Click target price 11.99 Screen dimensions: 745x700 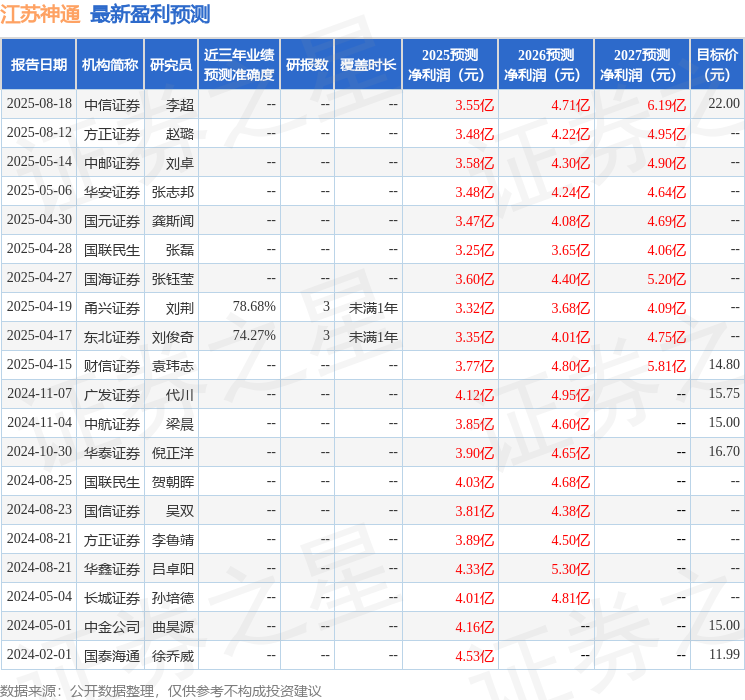coord(724,654)
